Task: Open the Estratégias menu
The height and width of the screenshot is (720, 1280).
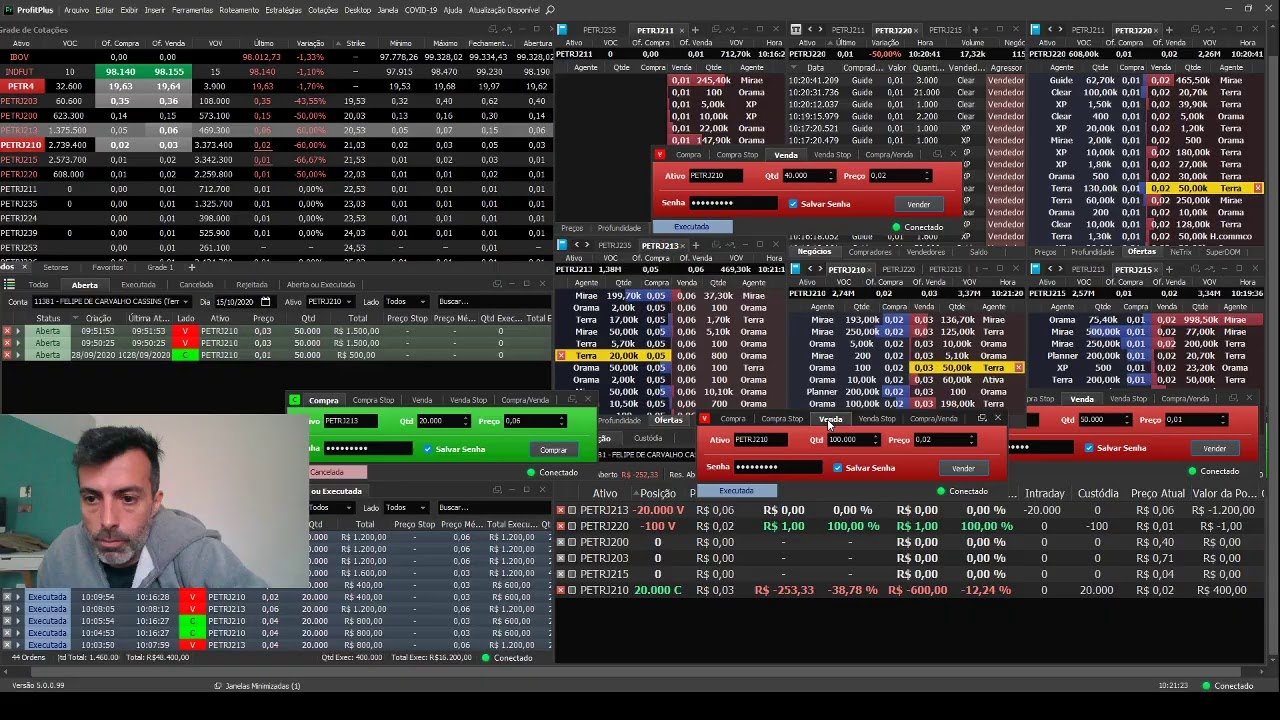Action: (x=283, y=9)
